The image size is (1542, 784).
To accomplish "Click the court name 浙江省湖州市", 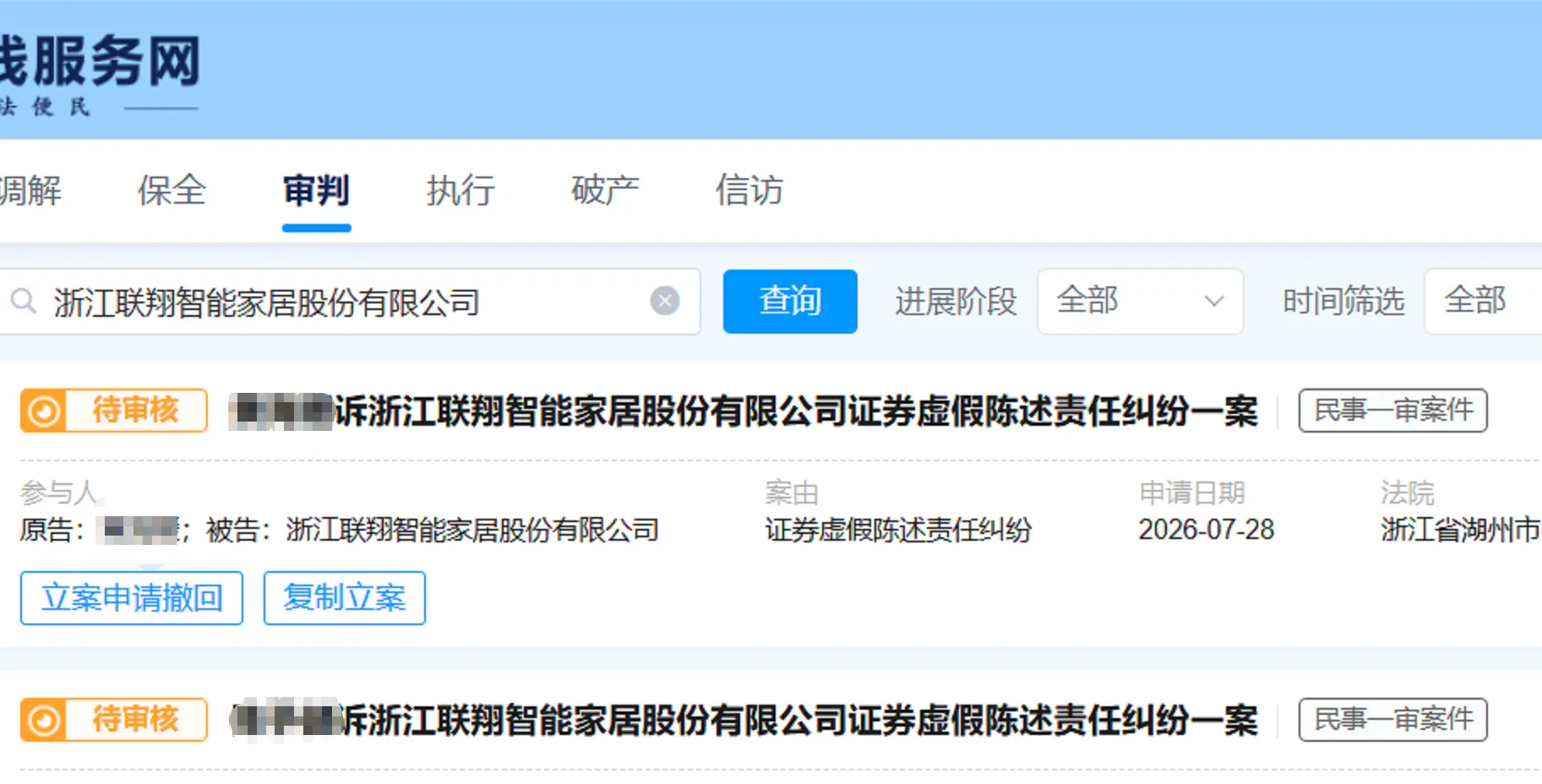I will tap(1461, 530).
